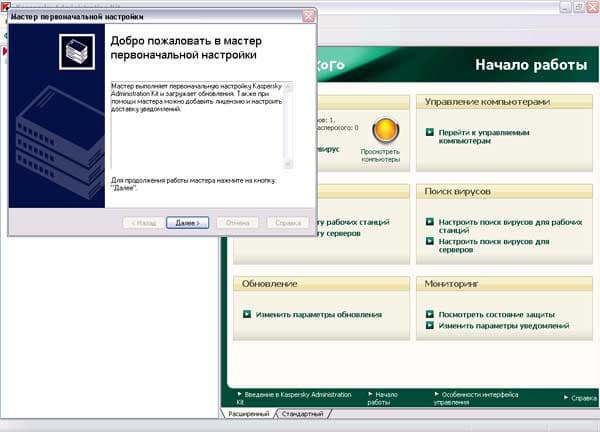Click the server stack icon in the wizard header
This screenshot has height=432, width=600.
point(77,52)
